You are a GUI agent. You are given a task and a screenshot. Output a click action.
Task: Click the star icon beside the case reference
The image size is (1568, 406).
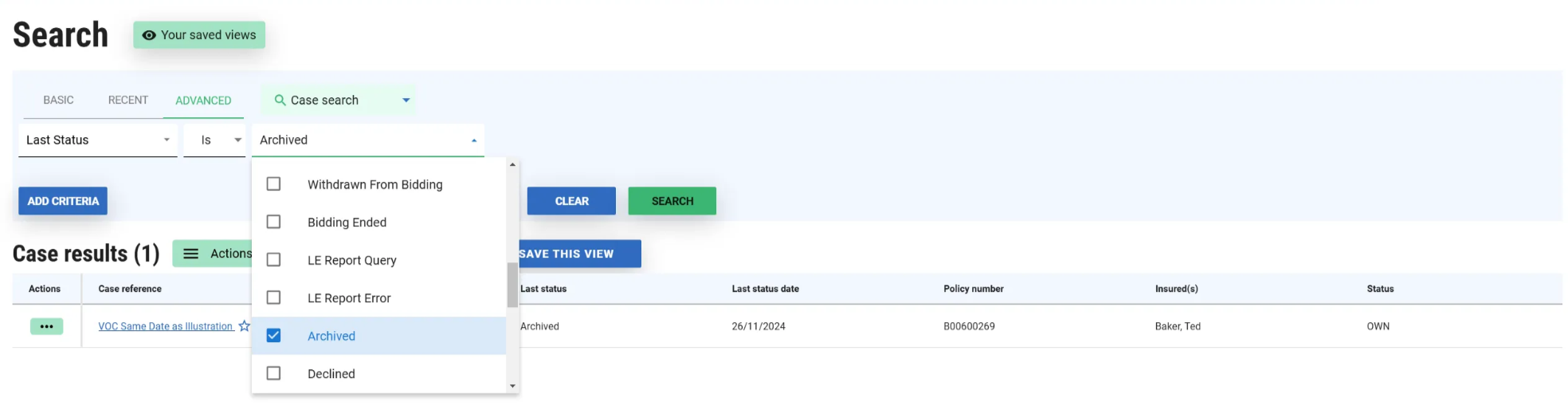pyautogui.click(x=244, y=326)
